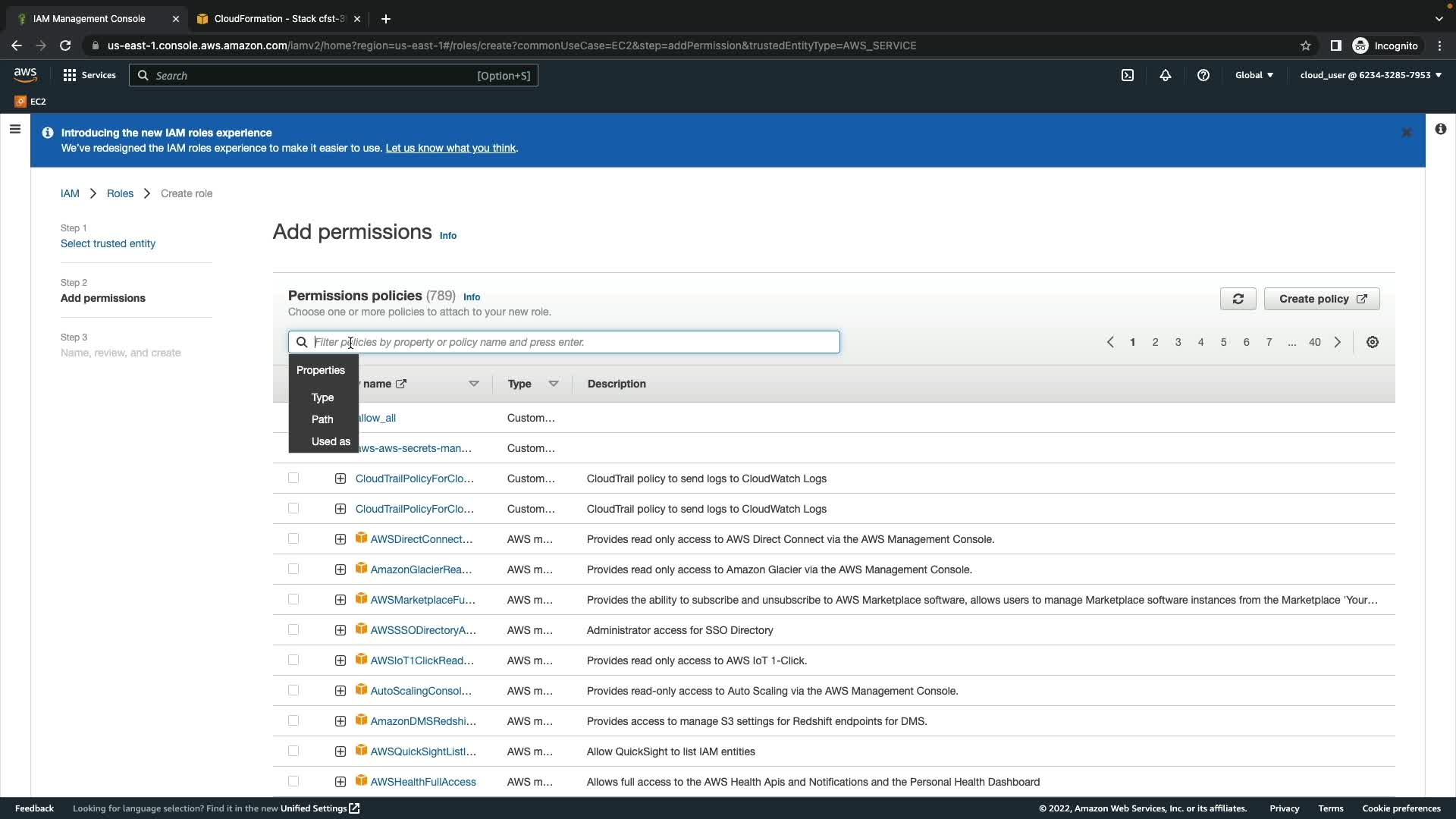
Task: Select the Used as filter property
Action: pos(331,441)
